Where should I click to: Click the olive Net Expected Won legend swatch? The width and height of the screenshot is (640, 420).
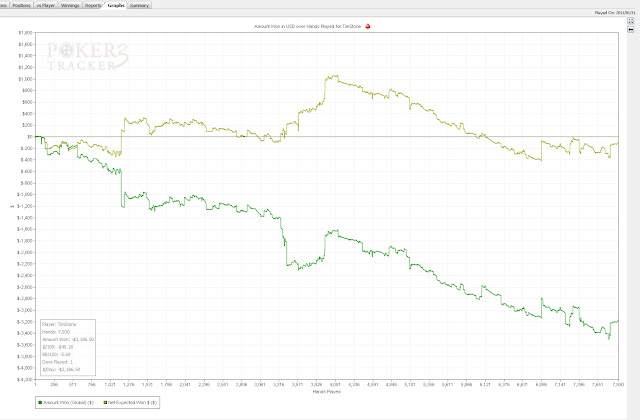pos(105,402)
